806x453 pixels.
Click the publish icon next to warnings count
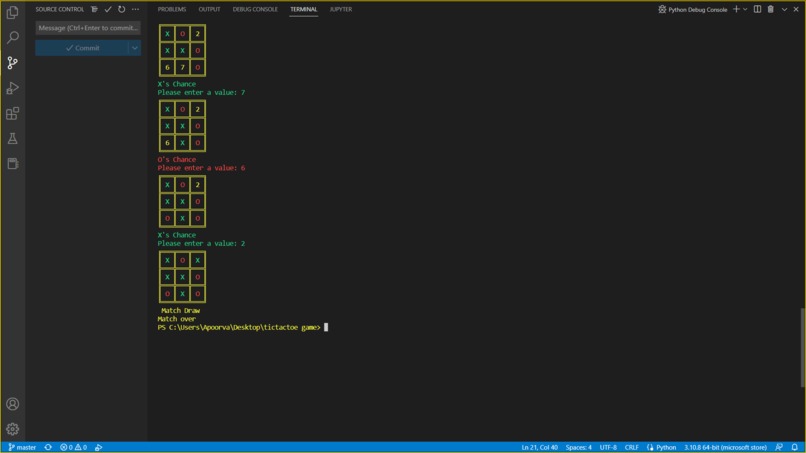tap(99, 447)
